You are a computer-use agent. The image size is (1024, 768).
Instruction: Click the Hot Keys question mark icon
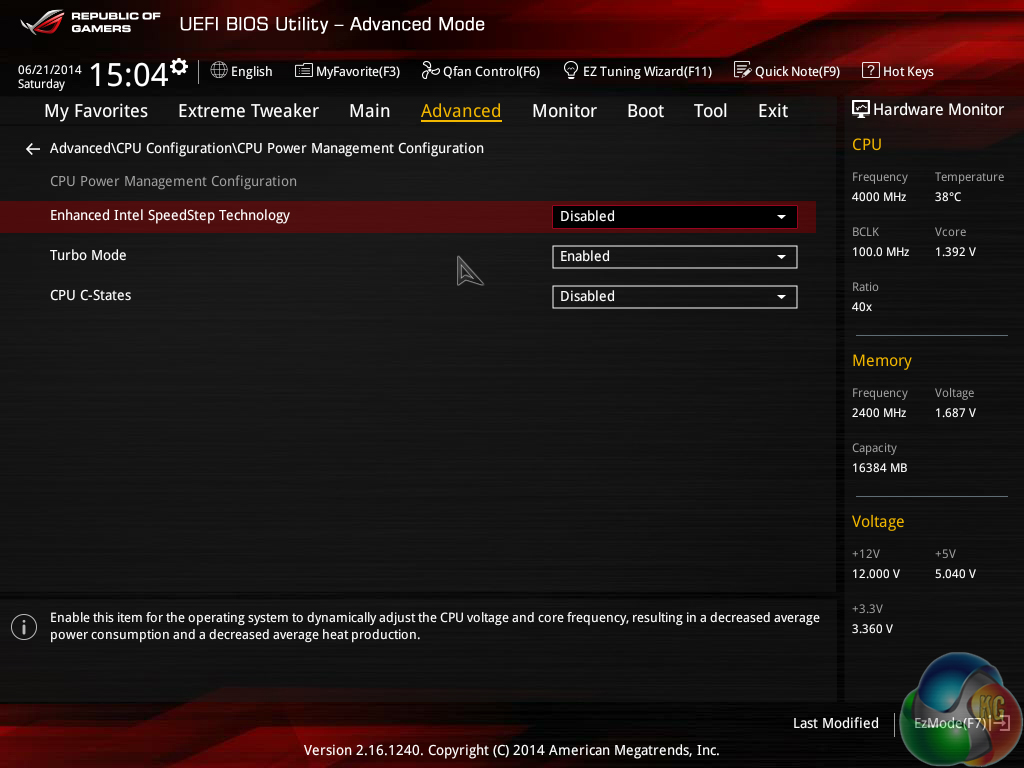870,70
